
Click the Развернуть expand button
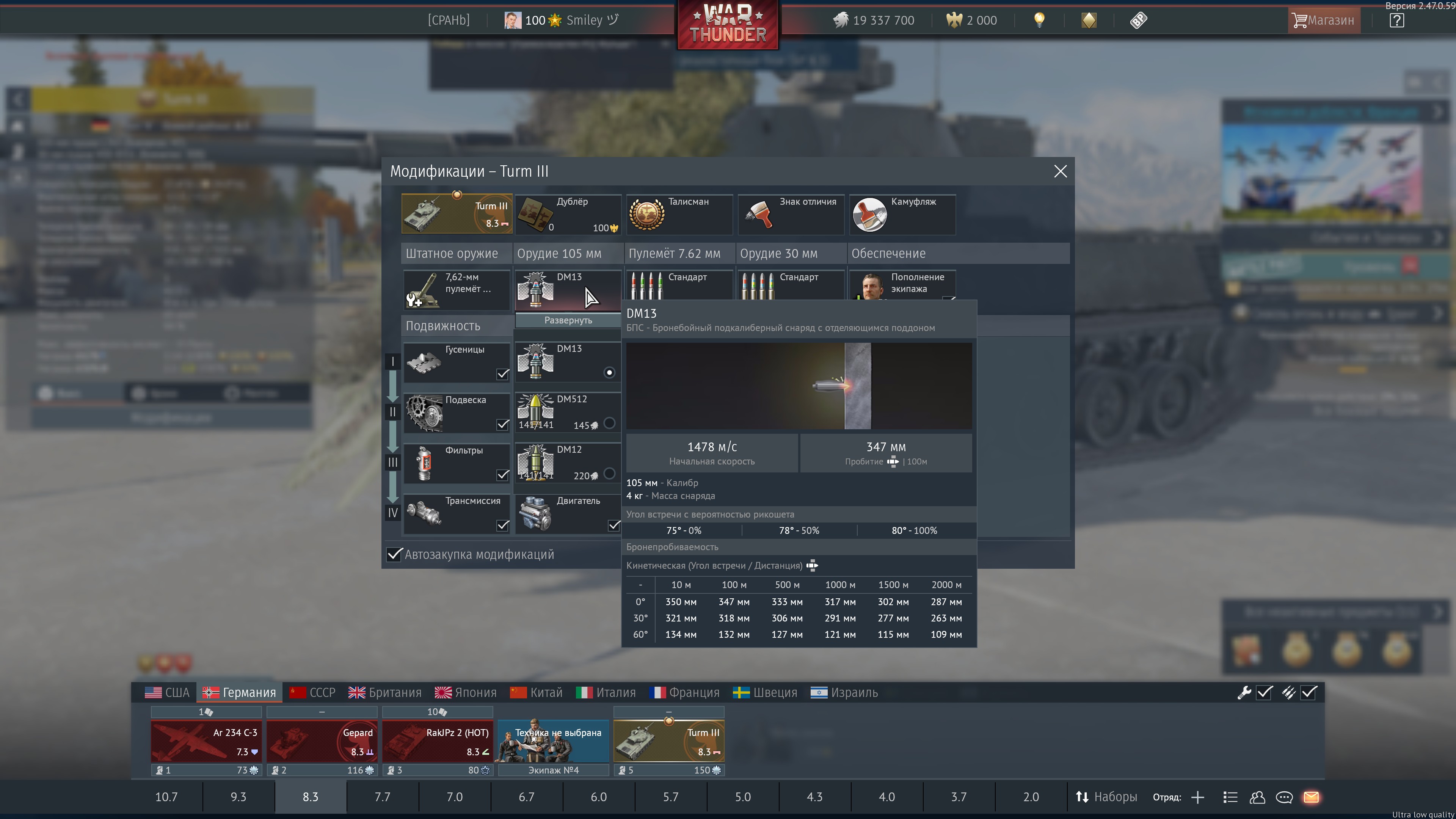click(x=568, y=320)
